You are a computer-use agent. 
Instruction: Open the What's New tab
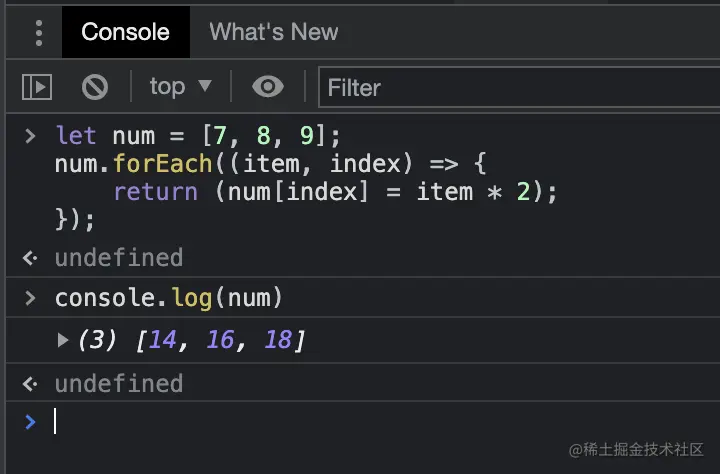point(273,32)
